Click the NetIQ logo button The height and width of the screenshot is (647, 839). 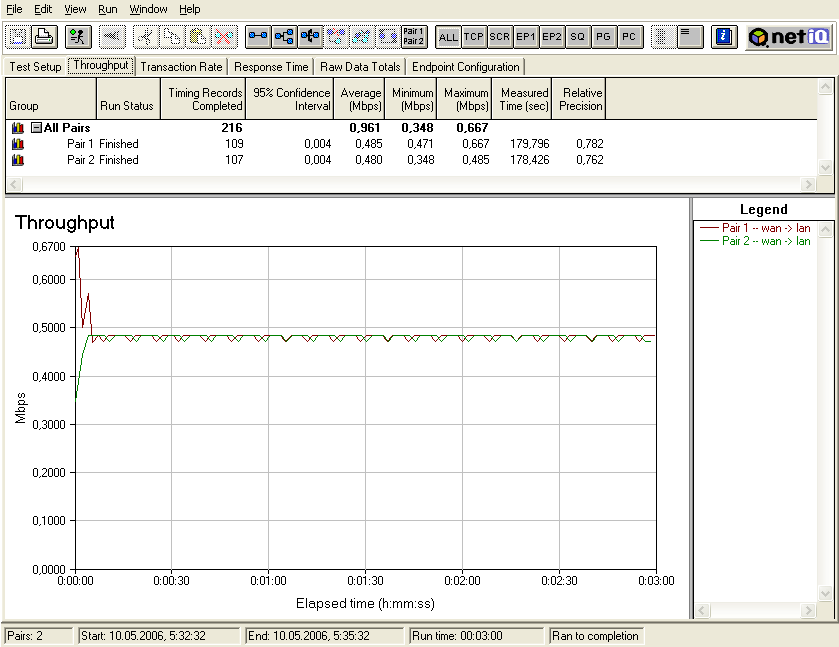pyautogui.click(x=788, y=37)
